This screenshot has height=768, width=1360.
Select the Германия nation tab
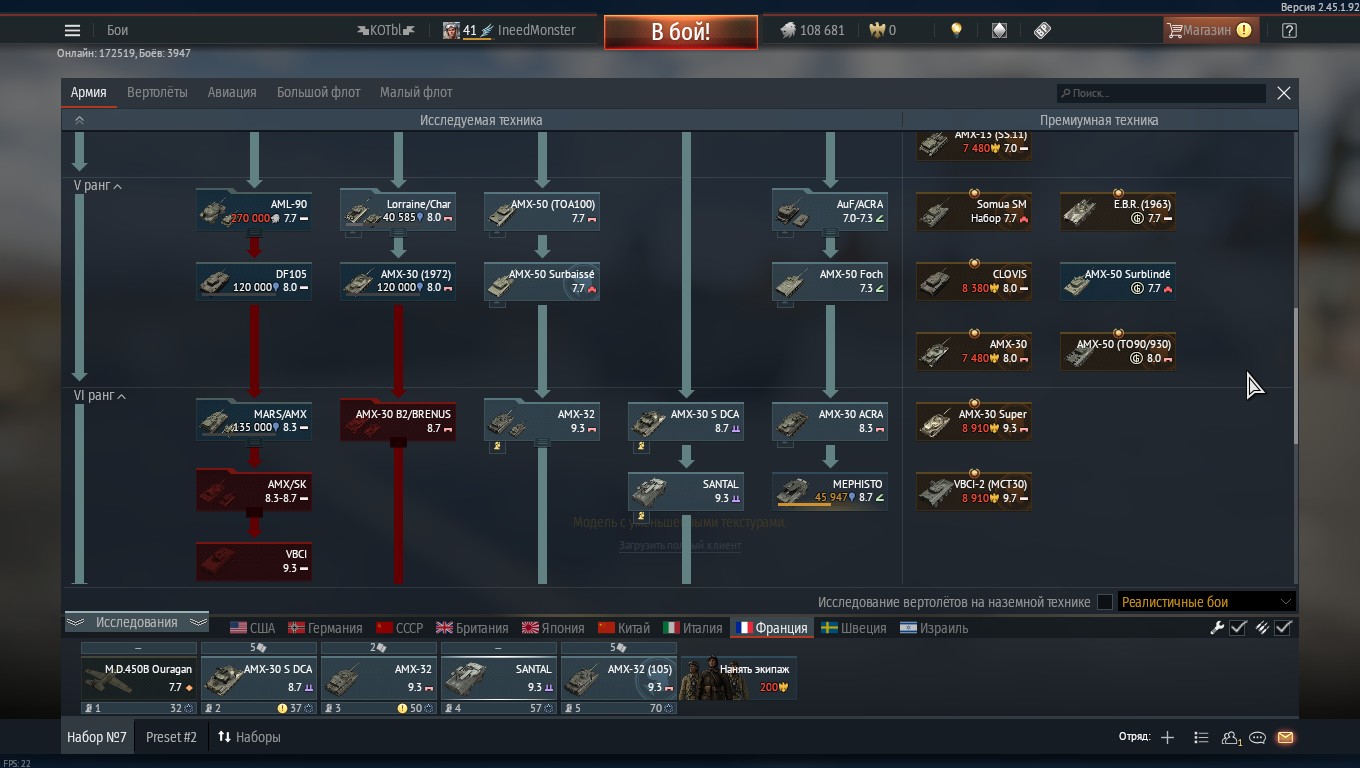tap(325, 628)
